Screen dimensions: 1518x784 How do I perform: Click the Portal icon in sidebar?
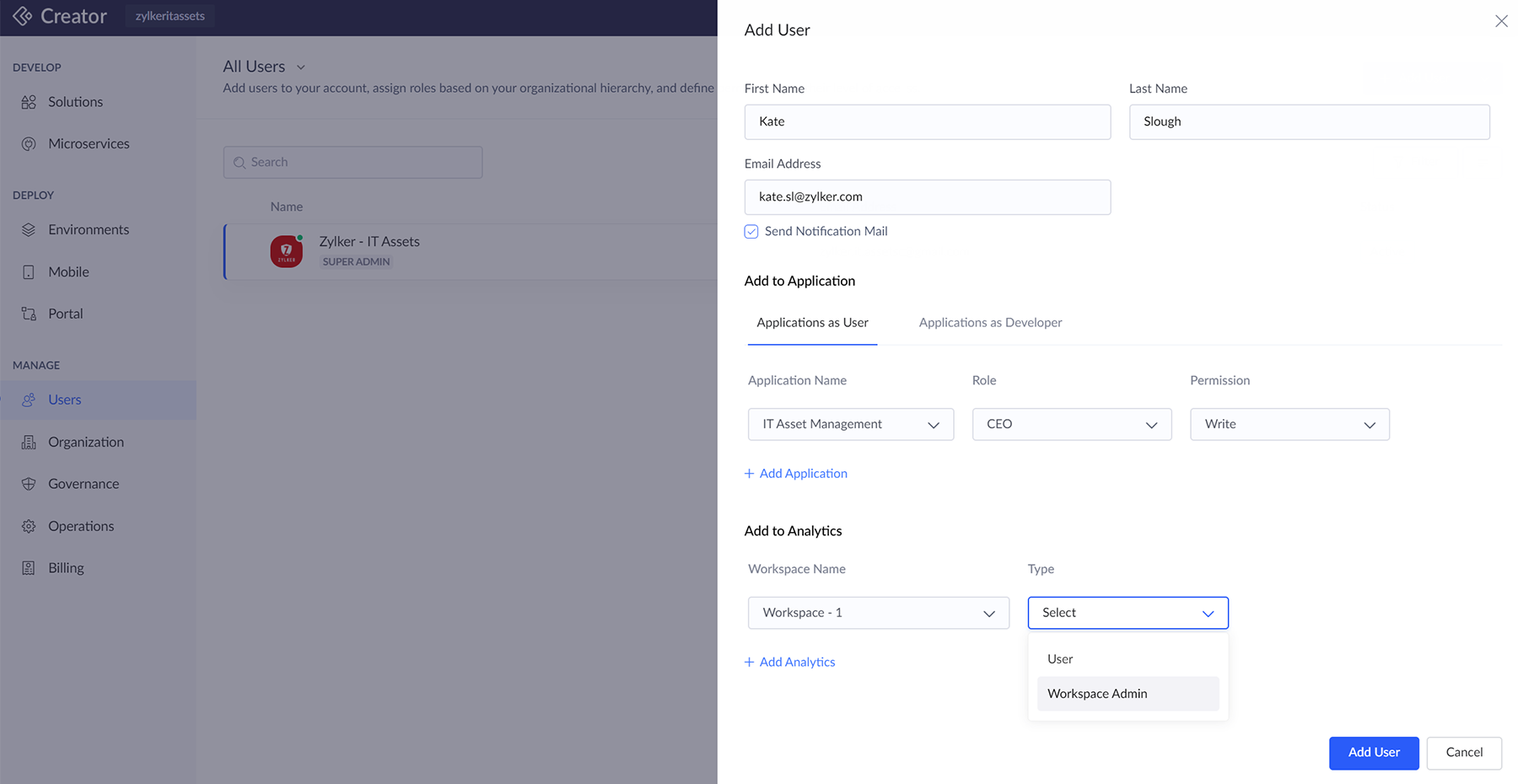[29, 314]
